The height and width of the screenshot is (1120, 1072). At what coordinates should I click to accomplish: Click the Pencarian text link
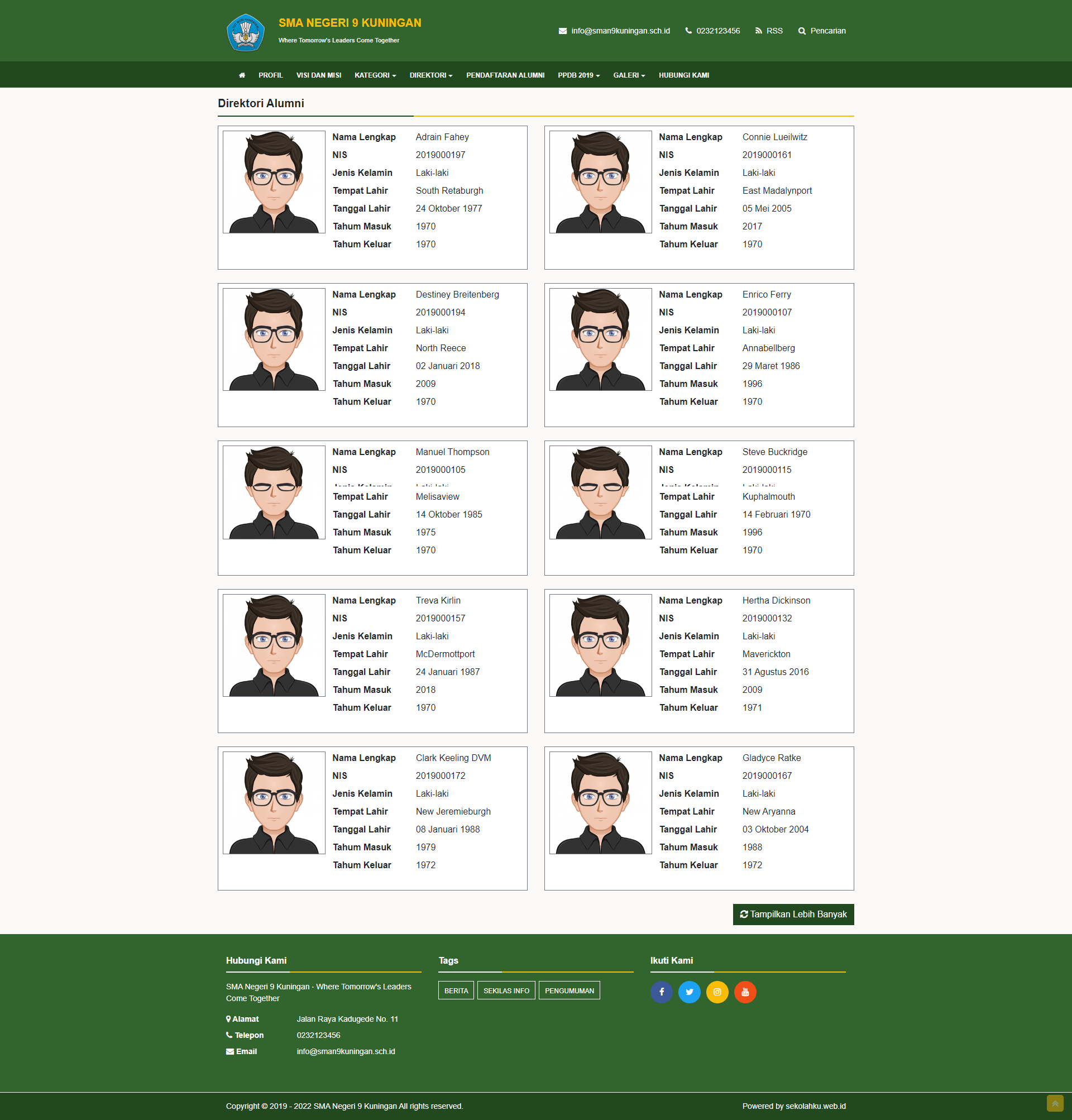[827, 31]
